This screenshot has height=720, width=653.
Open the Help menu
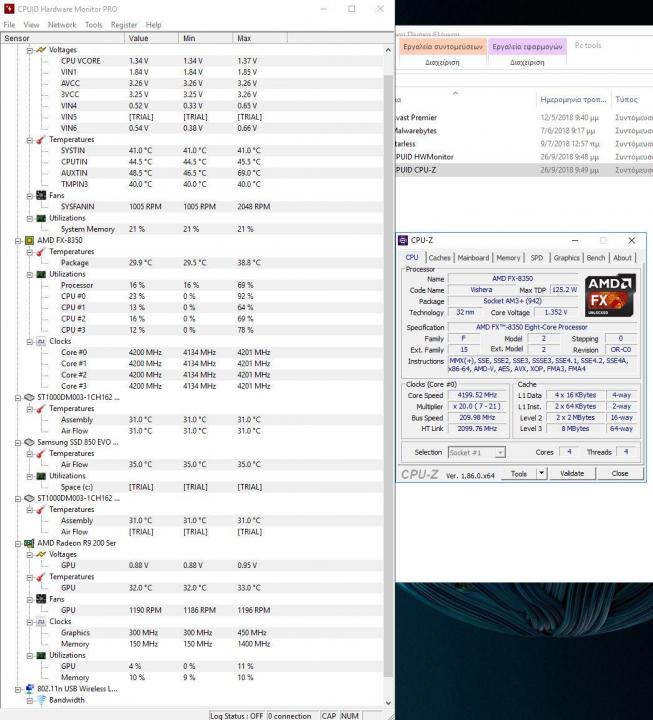(x=153, y=25)
